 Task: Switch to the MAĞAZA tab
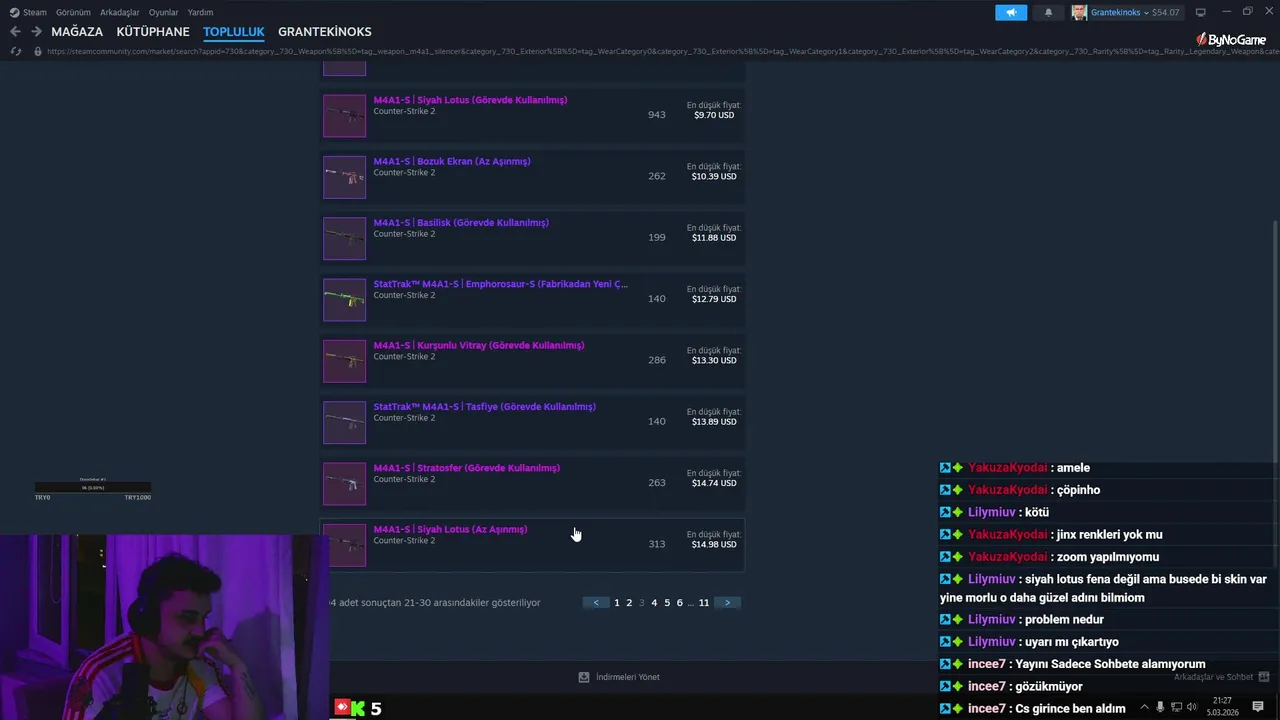77,32
